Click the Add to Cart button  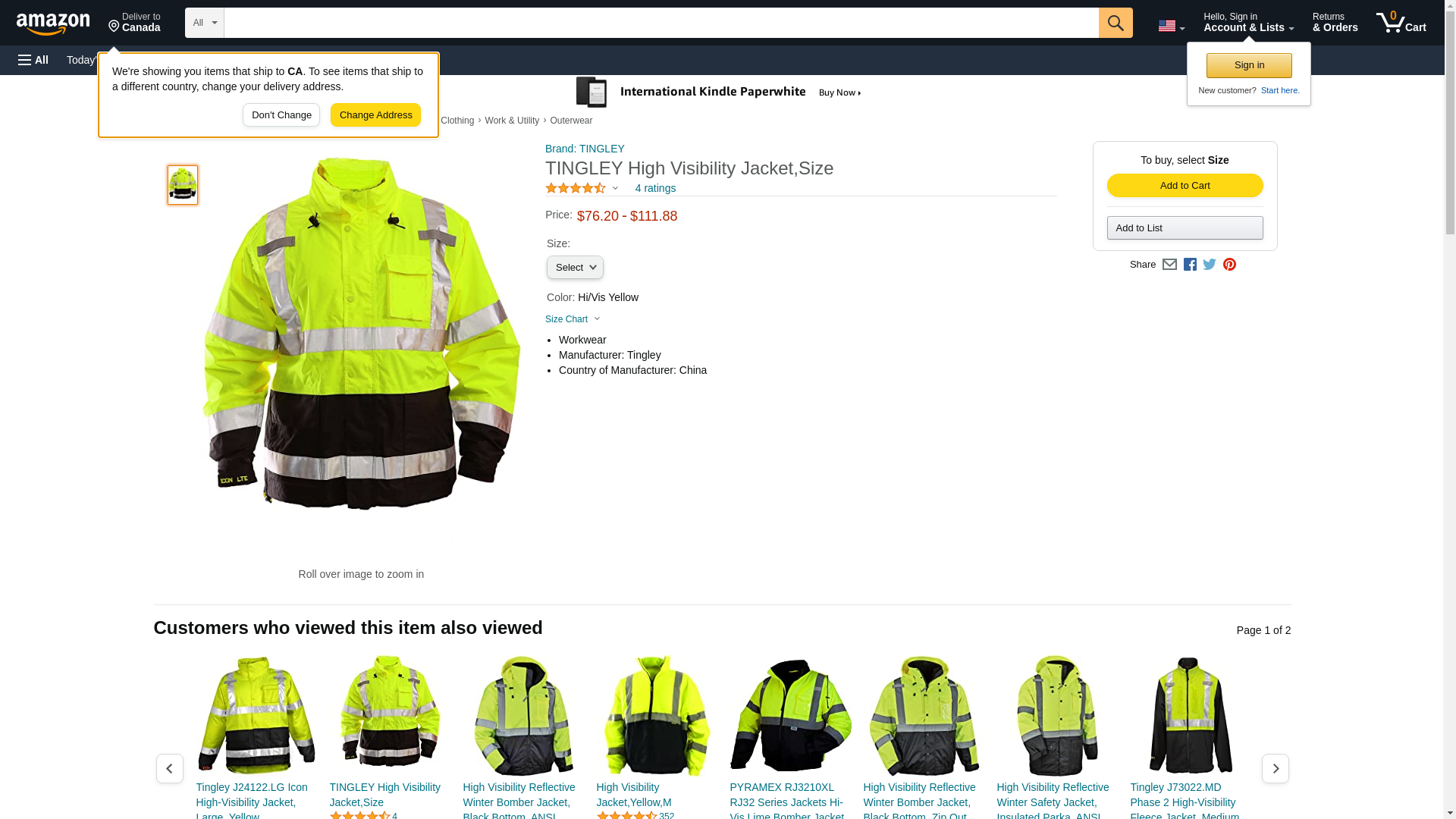coord(1185,186)
